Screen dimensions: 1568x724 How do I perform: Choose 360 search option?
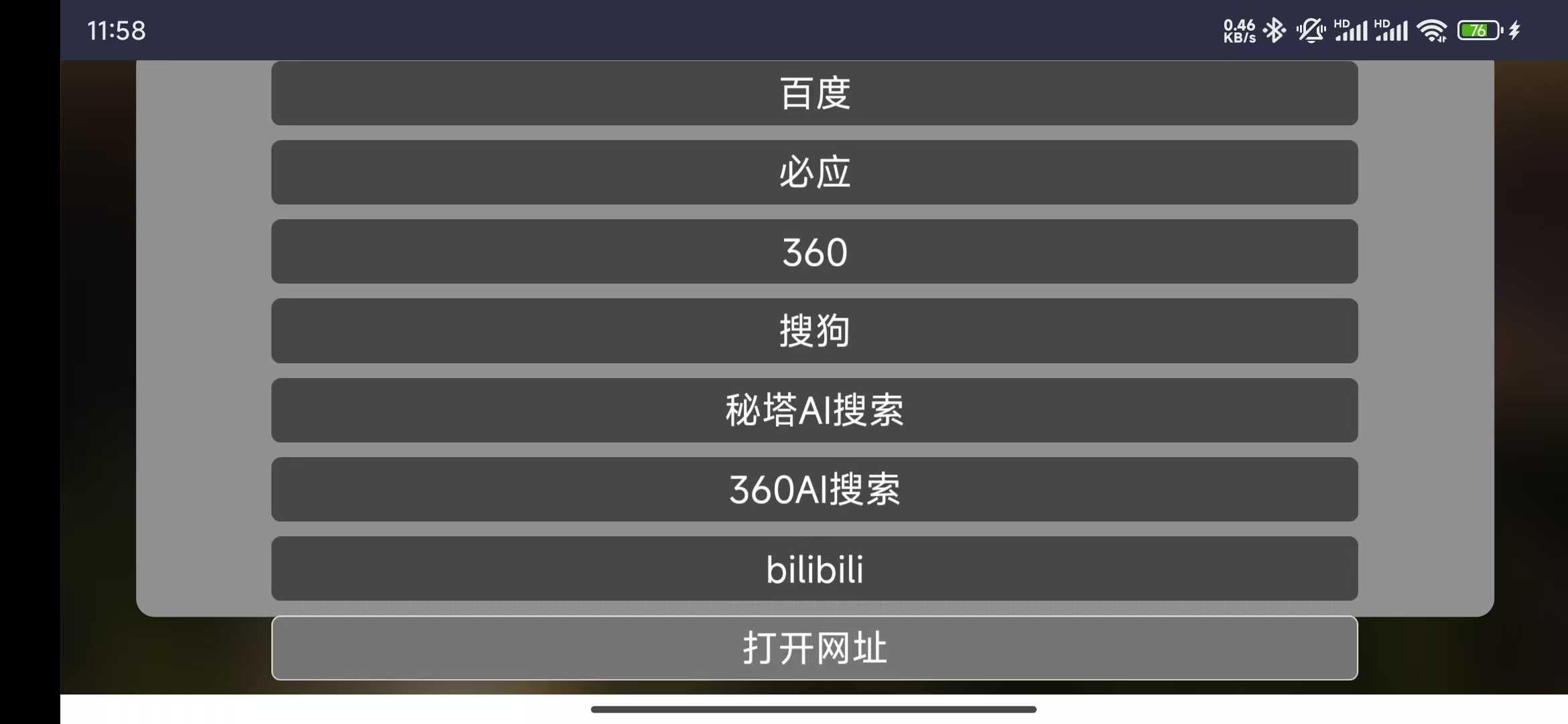coord(814,251)
